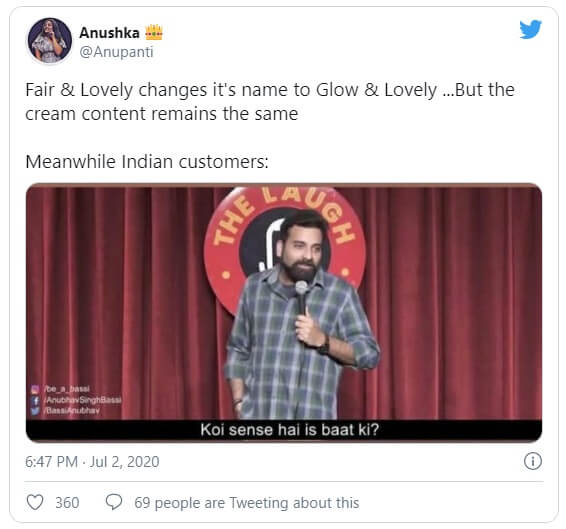This screenshot has height=529, width=566.
Task: Open the tweet info icon
Action: click(532, 461)
